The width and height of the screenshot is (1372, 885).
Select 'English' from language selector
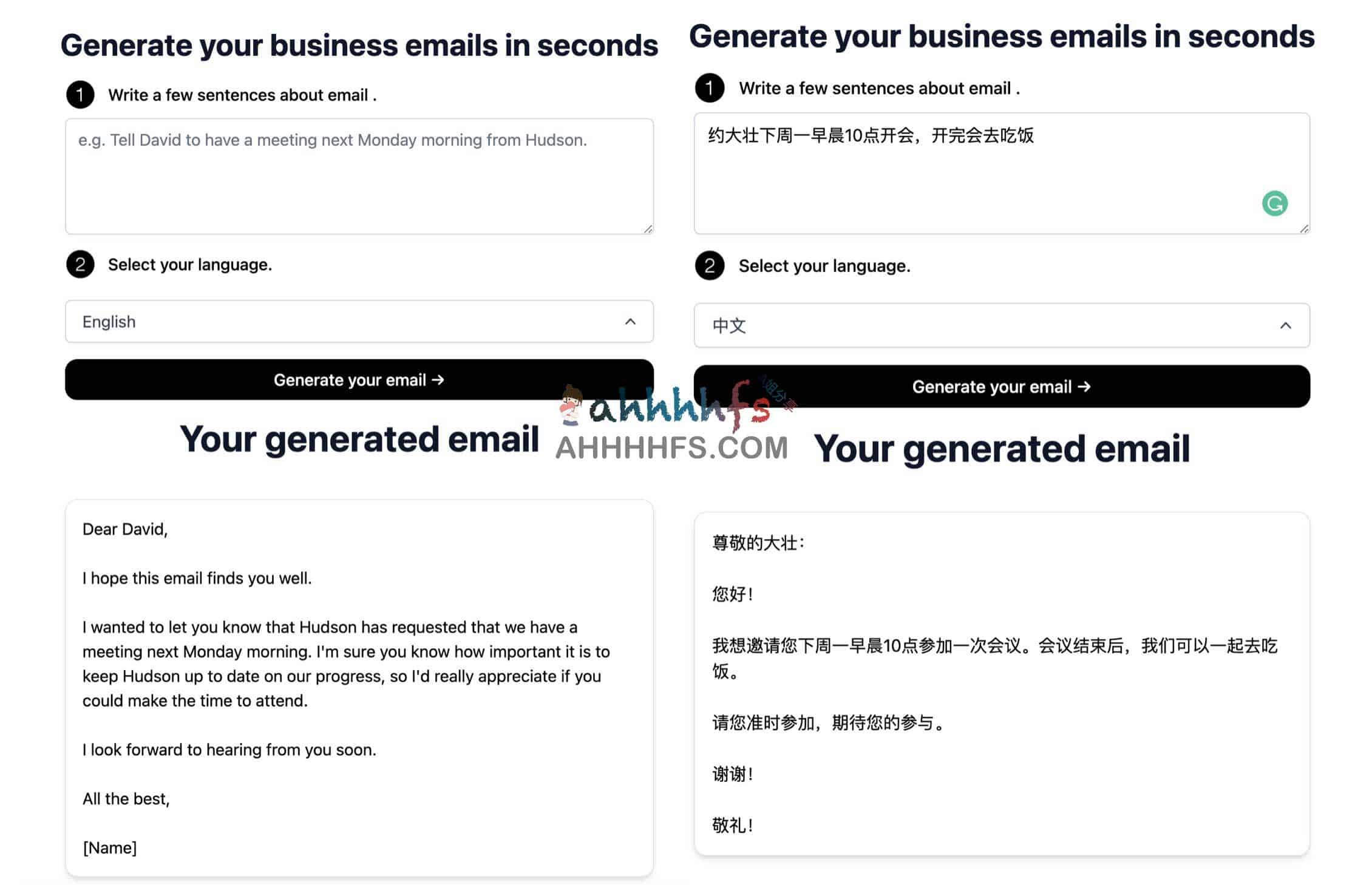[358, 323]
